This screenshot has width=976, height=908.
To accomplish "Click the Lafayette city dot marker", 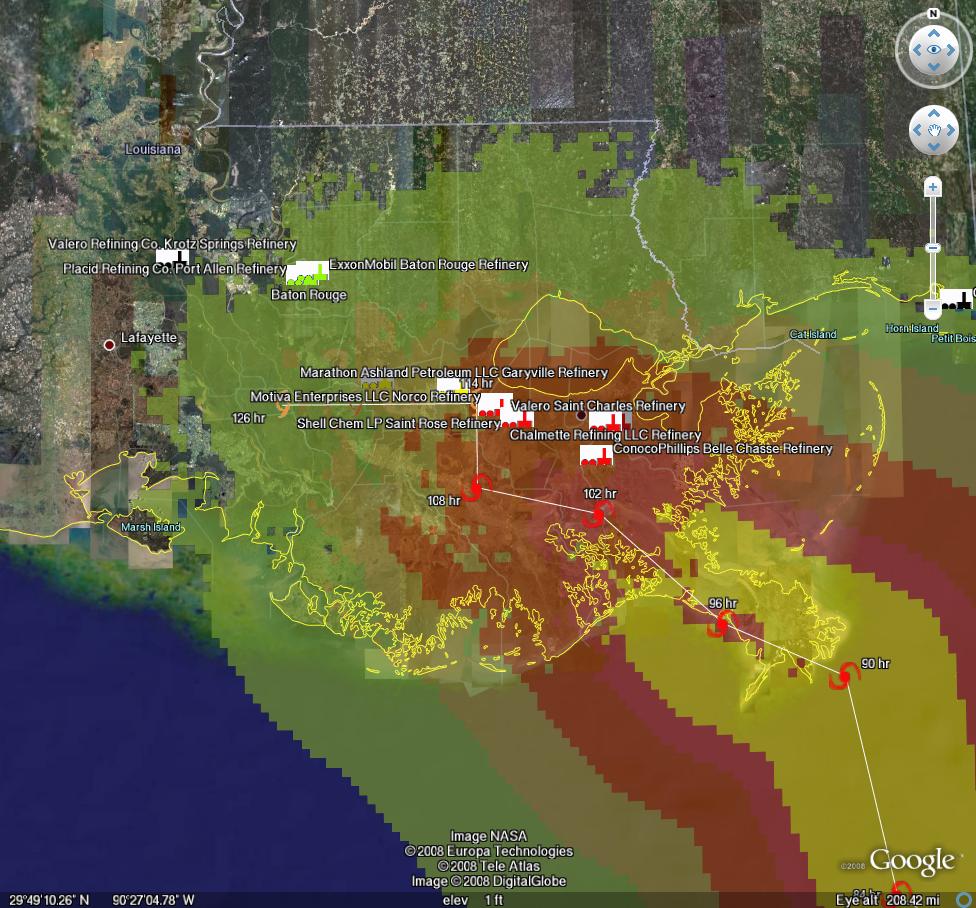I will (x=110, y=344).
